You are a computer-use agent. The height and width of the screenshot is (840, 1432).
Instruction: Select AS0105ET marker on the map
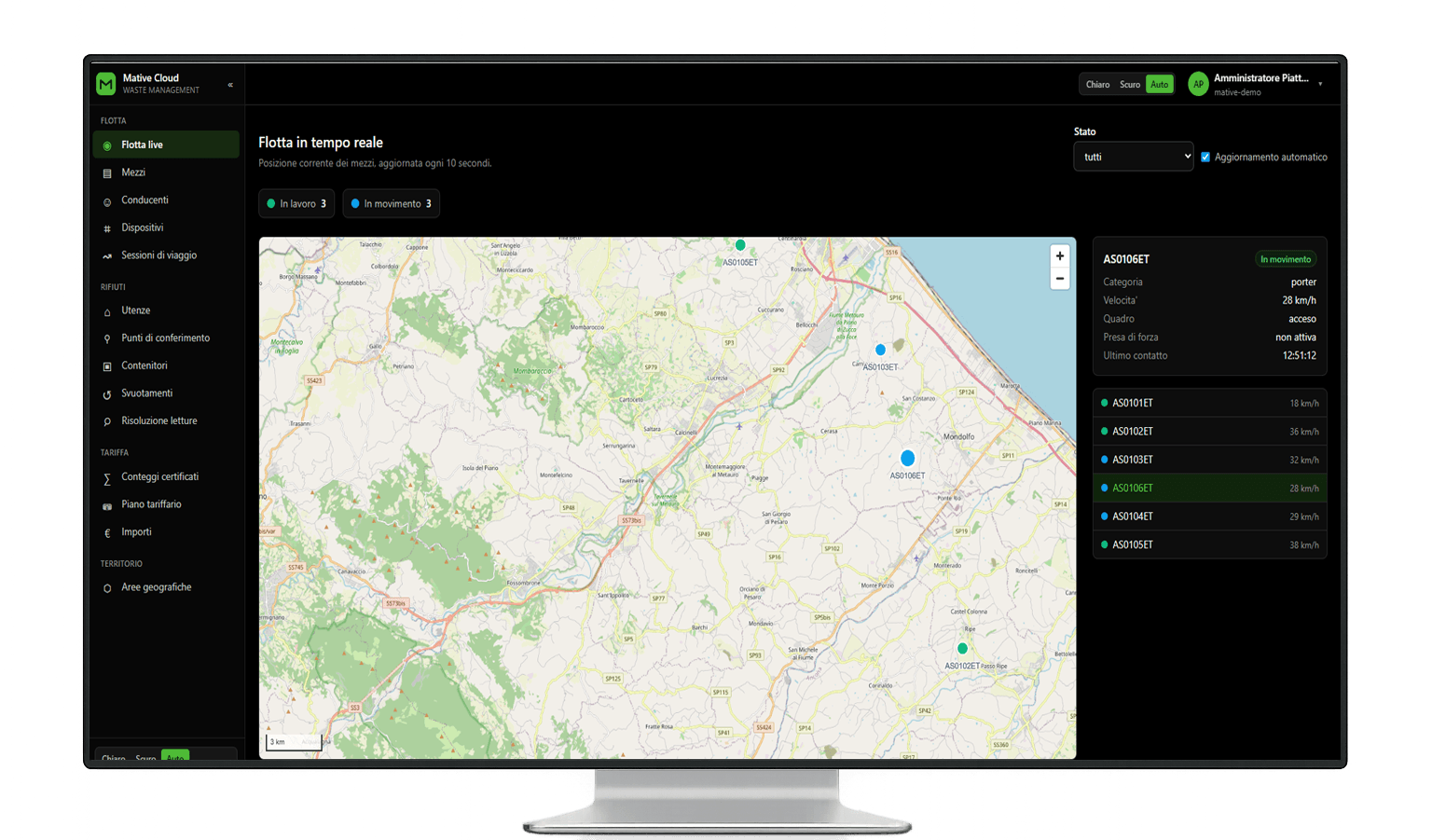[740, 245]
